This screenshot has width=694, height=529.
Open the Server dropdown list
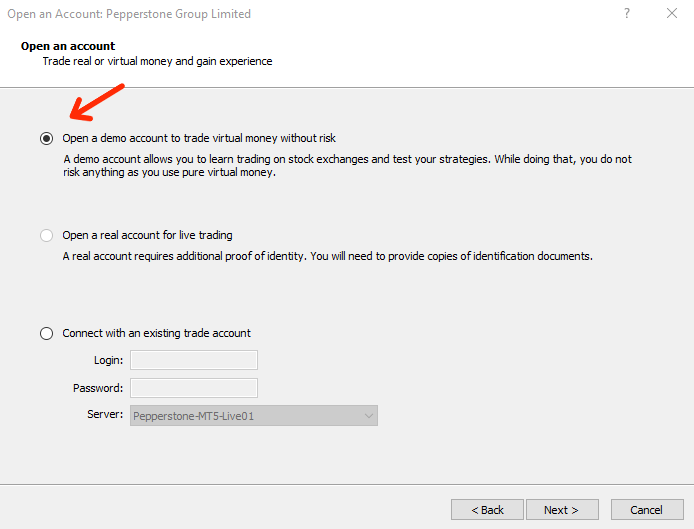point(253,415)
